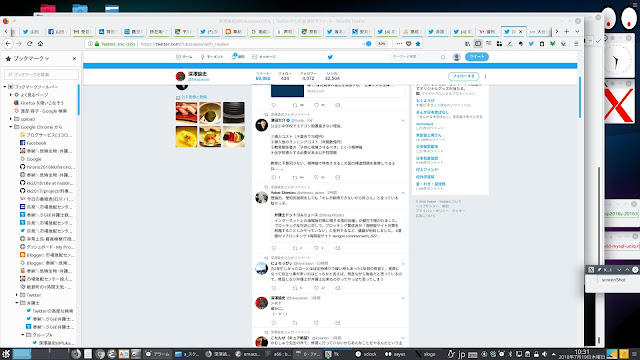Viewport: 640px width, 360px height.
Task: Open xclock taskbar entry
Action: tap(366, 354)
